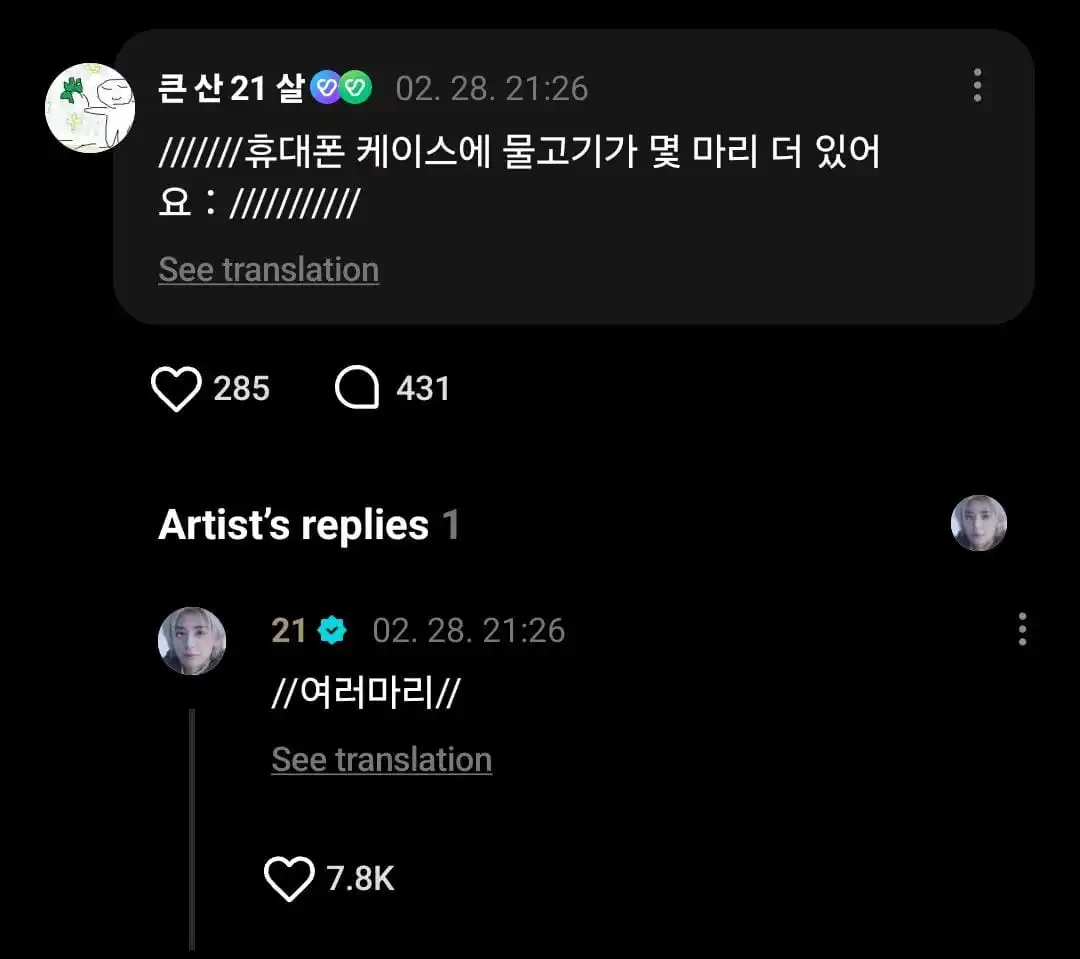This screenshot has height=959, width=1080.
Task: Tap the 7.8K like count on the reply
Action: (x=360, y=879)
